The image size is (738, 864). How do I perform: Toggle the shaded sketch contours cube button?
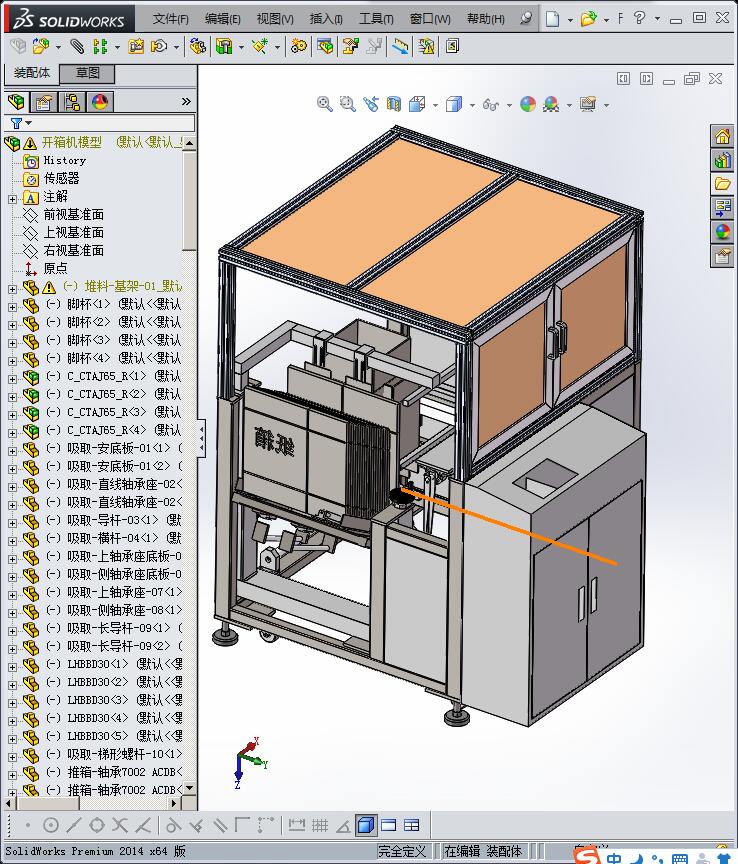pyautogui.click(x=366, y=825)
